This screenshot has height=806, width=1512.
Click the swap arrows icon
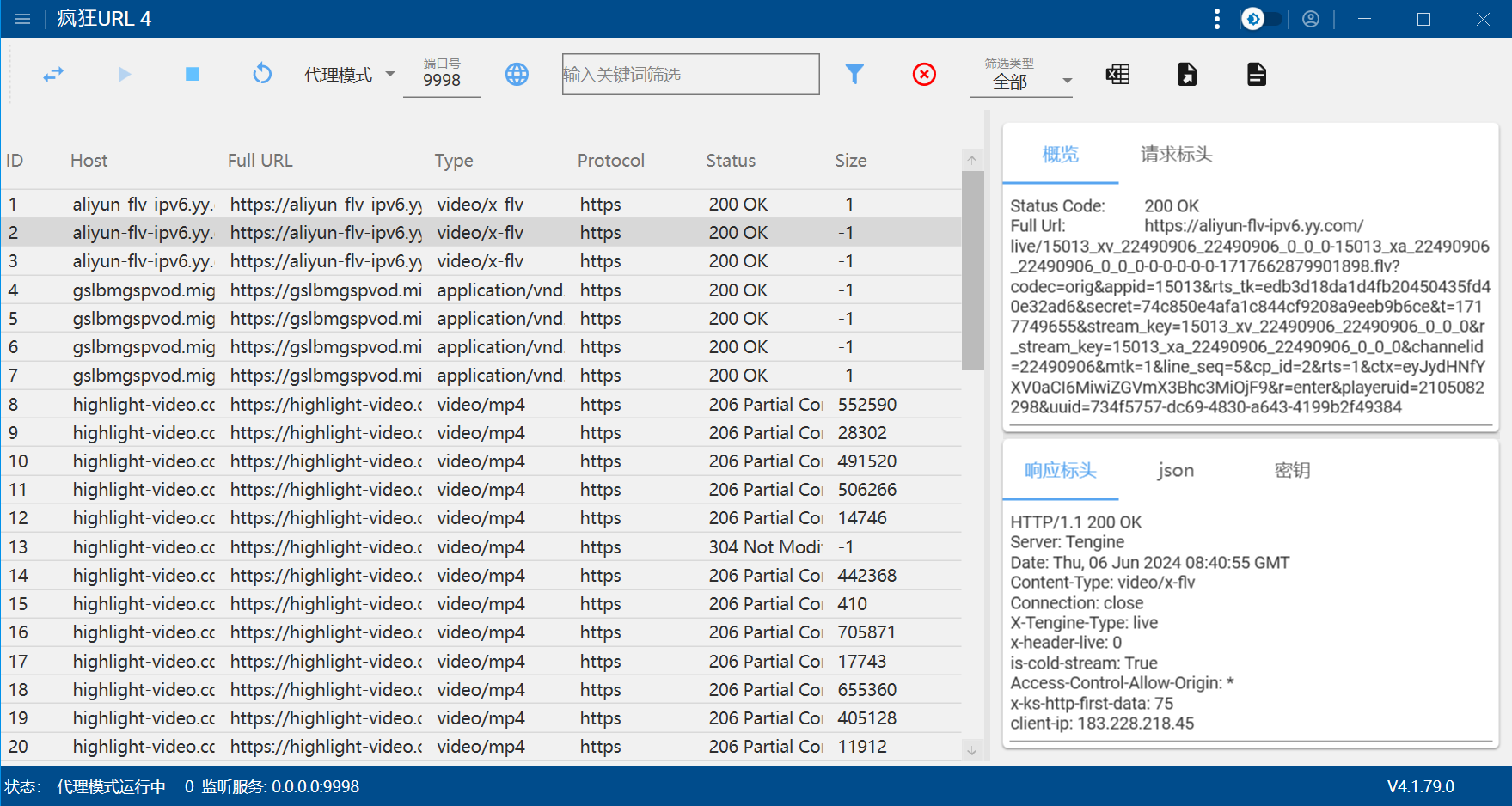(53, 75)
